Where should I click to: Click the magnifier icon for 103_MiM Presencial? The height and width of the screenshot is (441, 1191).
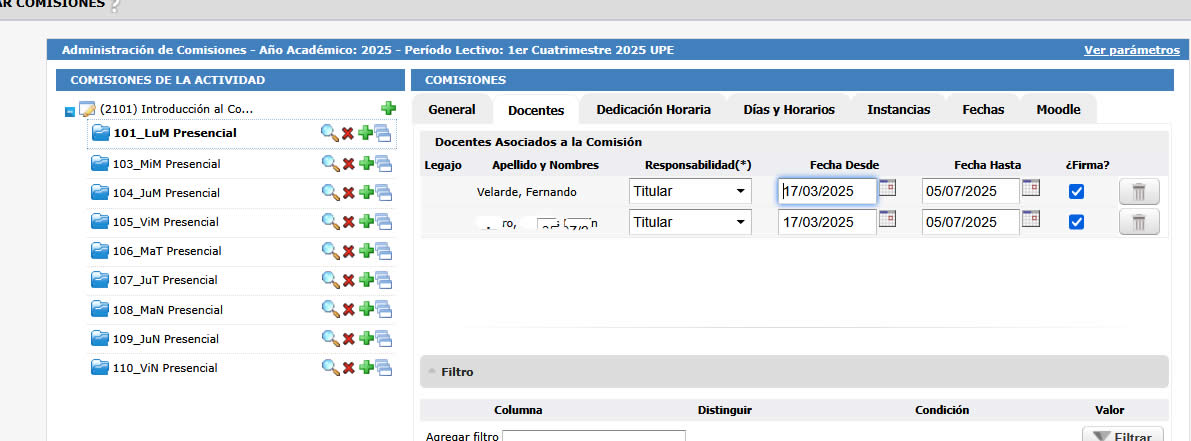(x=329, y=163)
